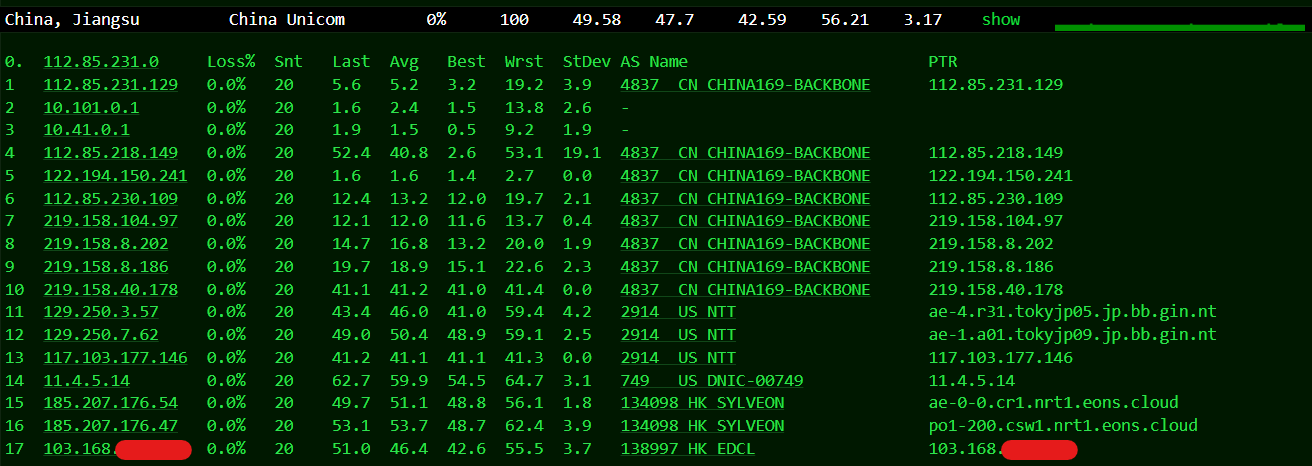Click Avg value 40.8 on hop 4
Screen dimensions: 1312x466
point(409,153)
